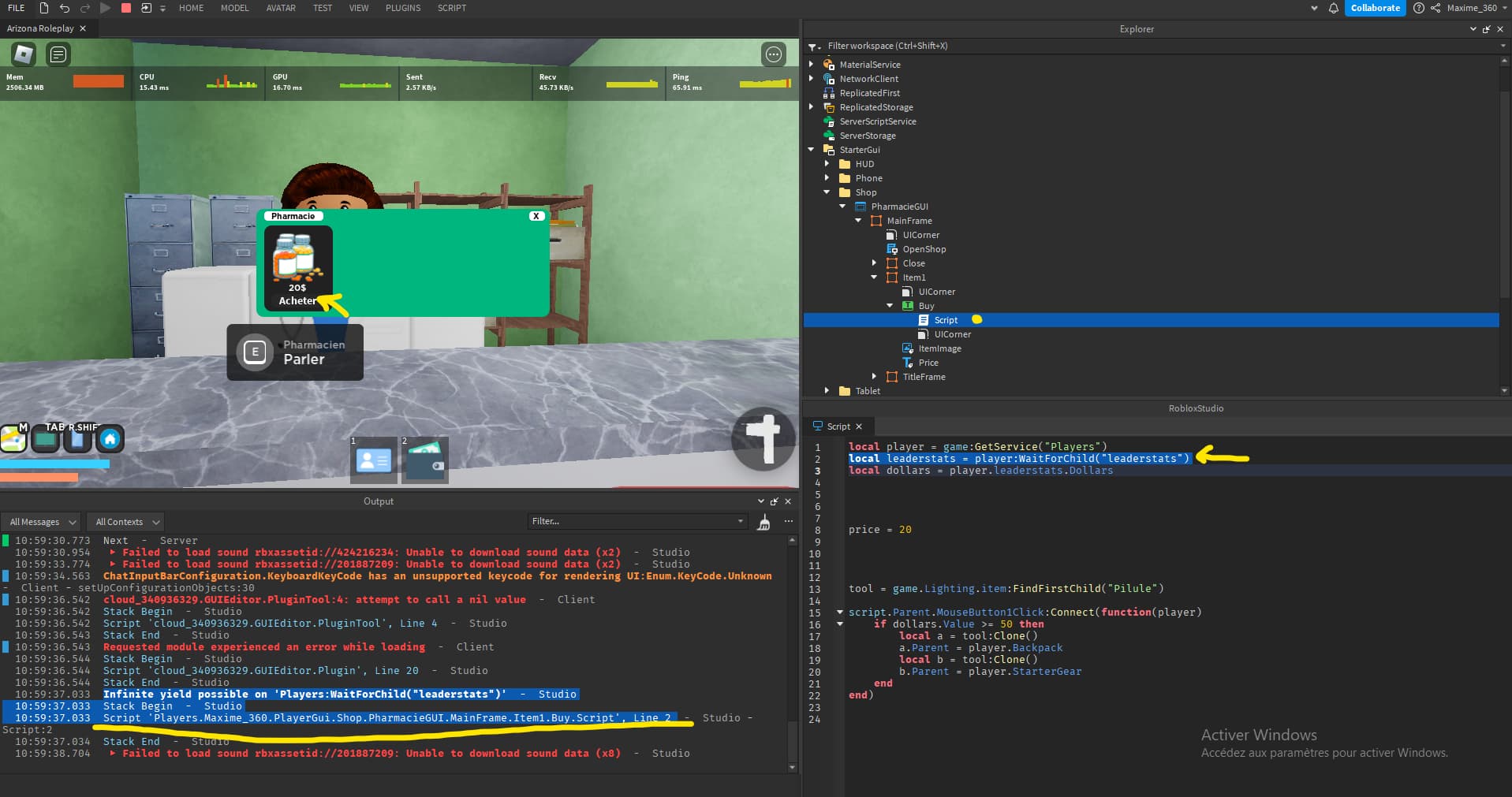Pop out the Output panel
The height and width of the screenshot is (797, 1512).
(775, 501)
